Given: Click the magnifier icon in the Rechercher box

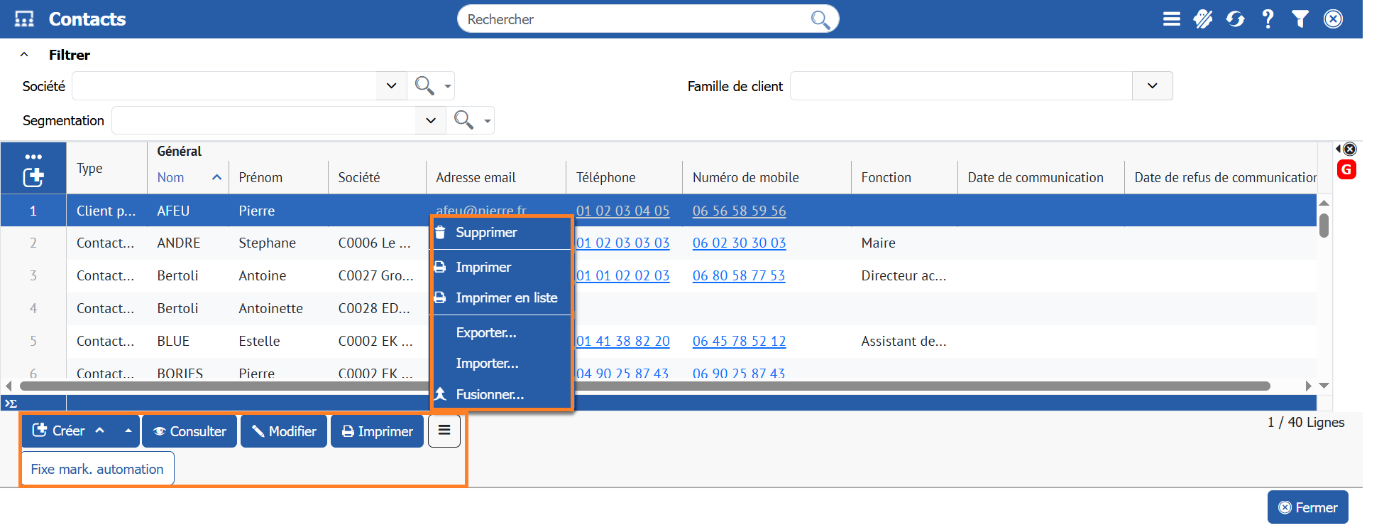Looking at the screenshot, I should (x=820, y=19).
